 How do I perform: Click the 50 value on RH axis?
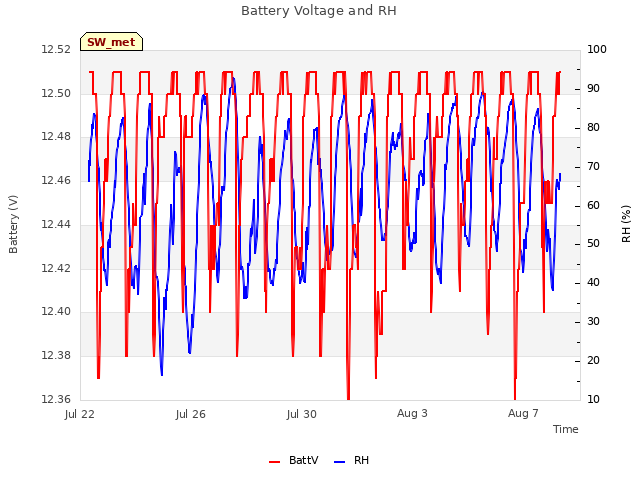point(593,244)
